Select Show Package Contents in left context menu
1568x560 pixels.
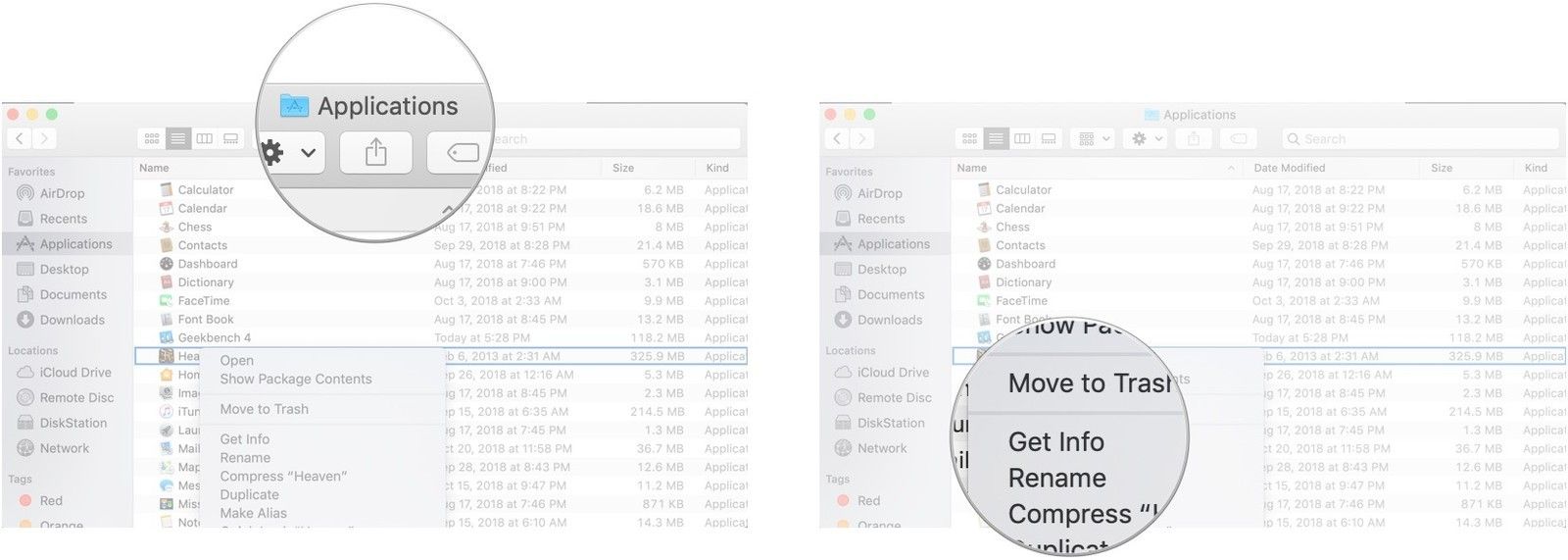pos(295,379)
